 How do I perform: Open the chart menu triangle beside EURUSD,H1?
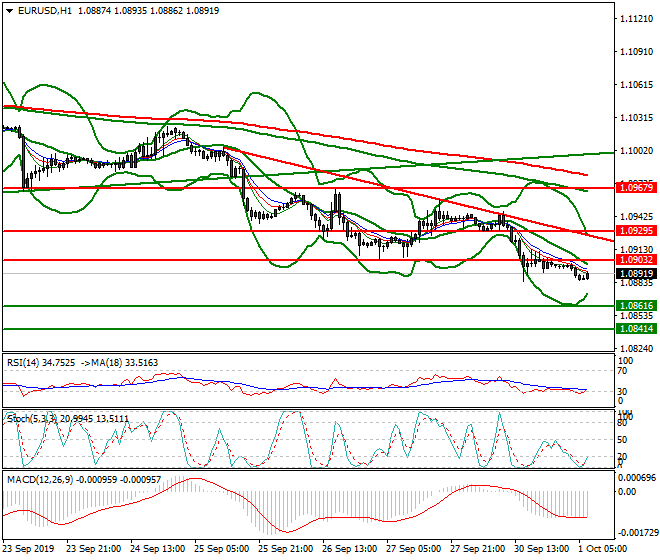9,11
